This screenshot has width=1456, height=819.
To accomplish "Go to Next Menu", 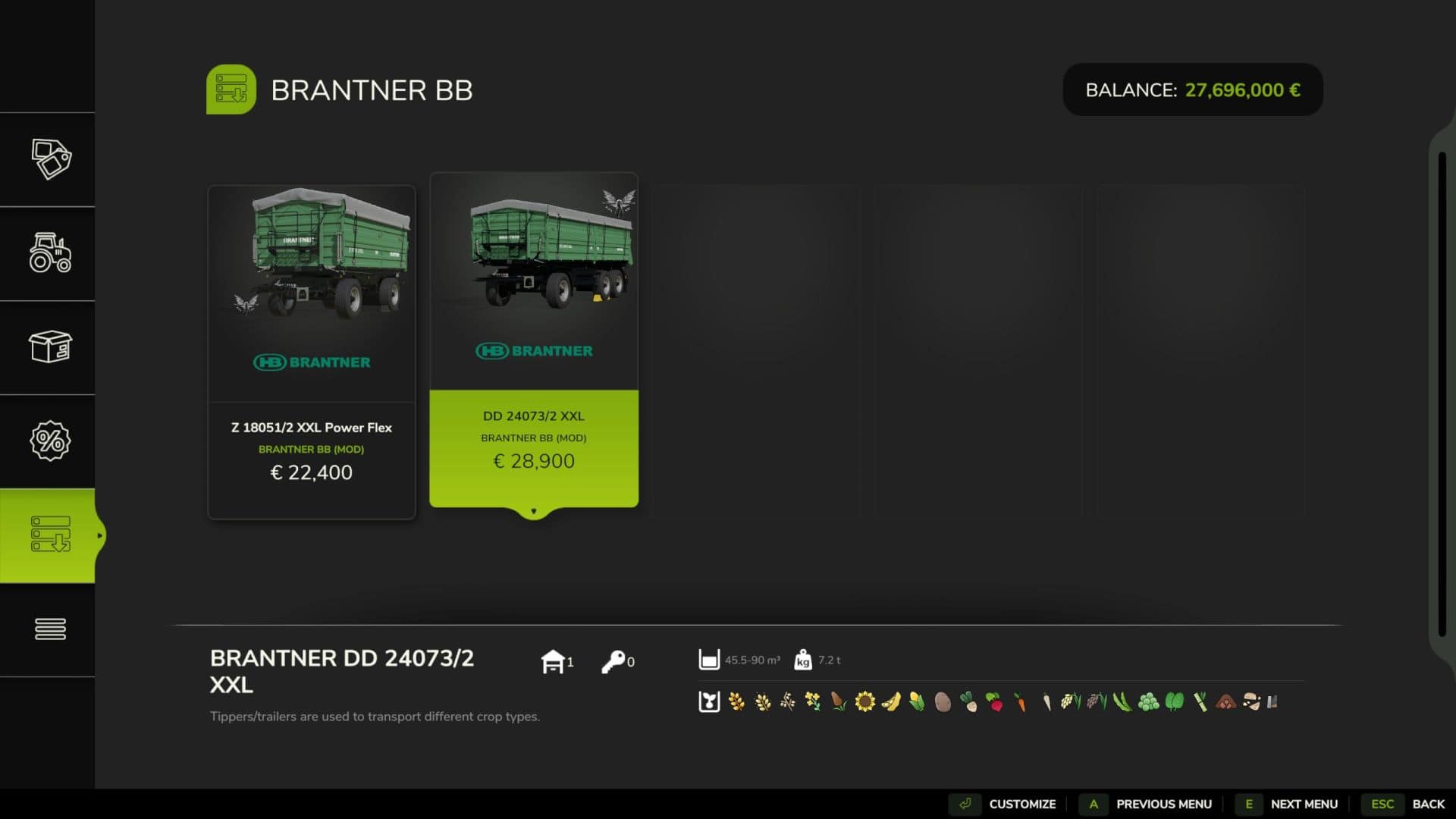I will [1303, 804].
